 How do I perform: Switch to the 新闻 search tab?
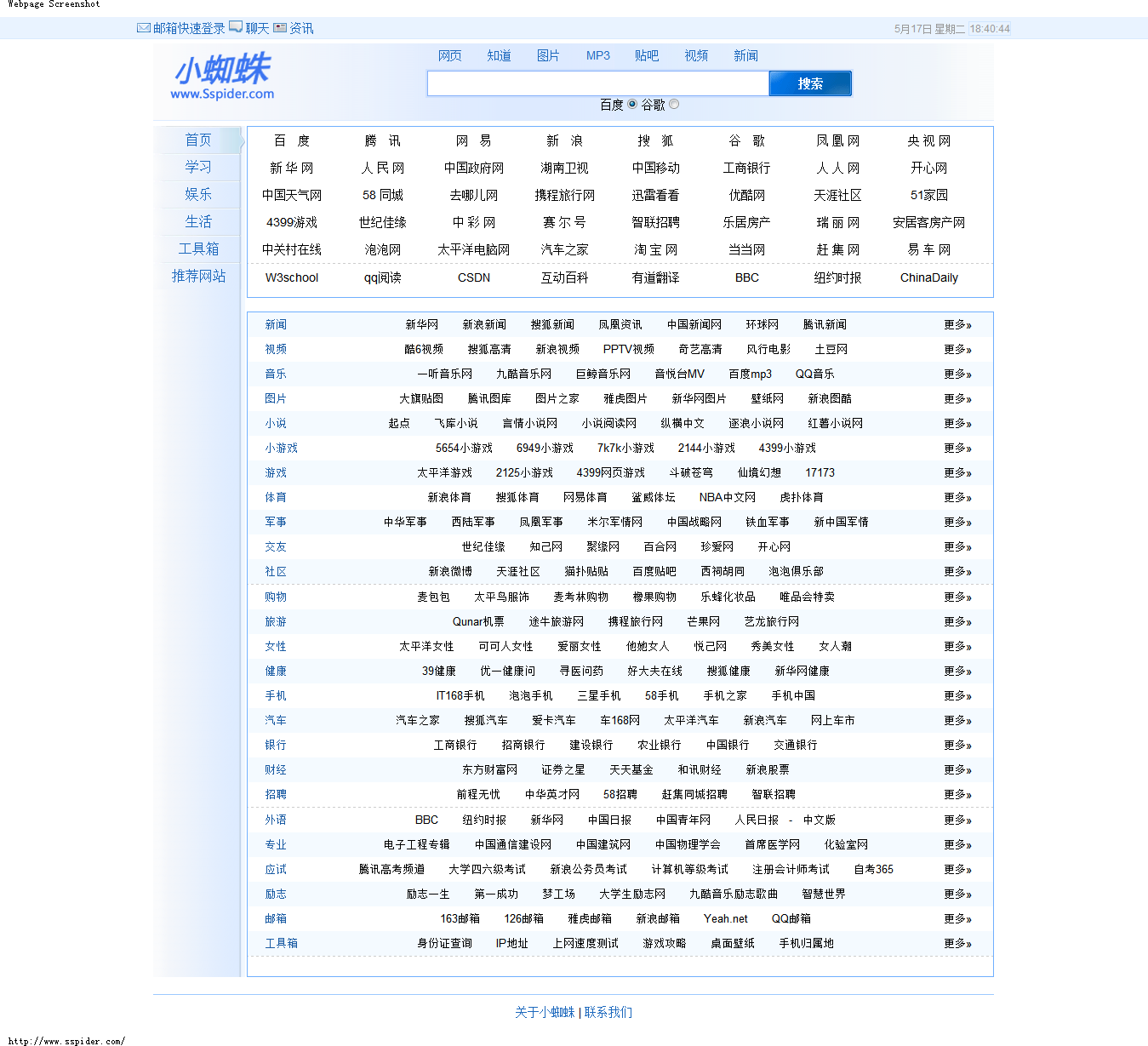(x=745, y=55)
